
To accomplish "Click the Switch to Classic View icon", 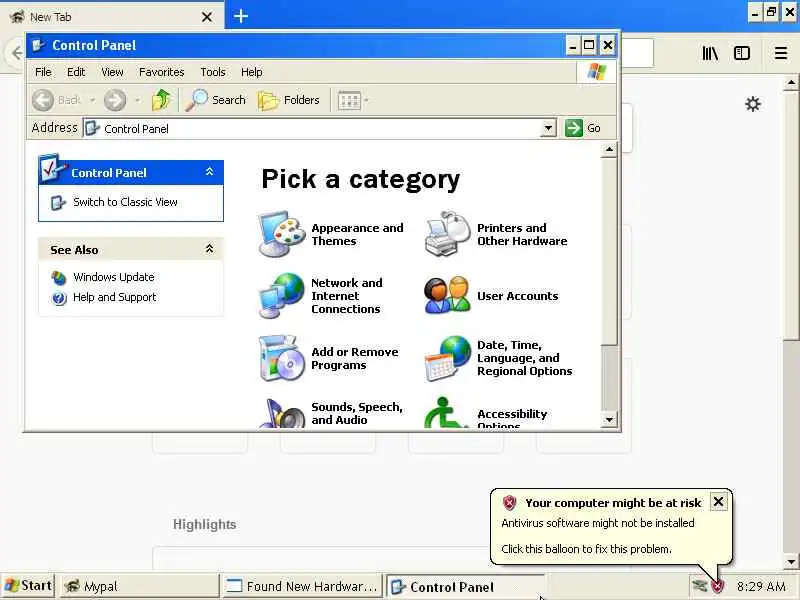I will 58,203.
